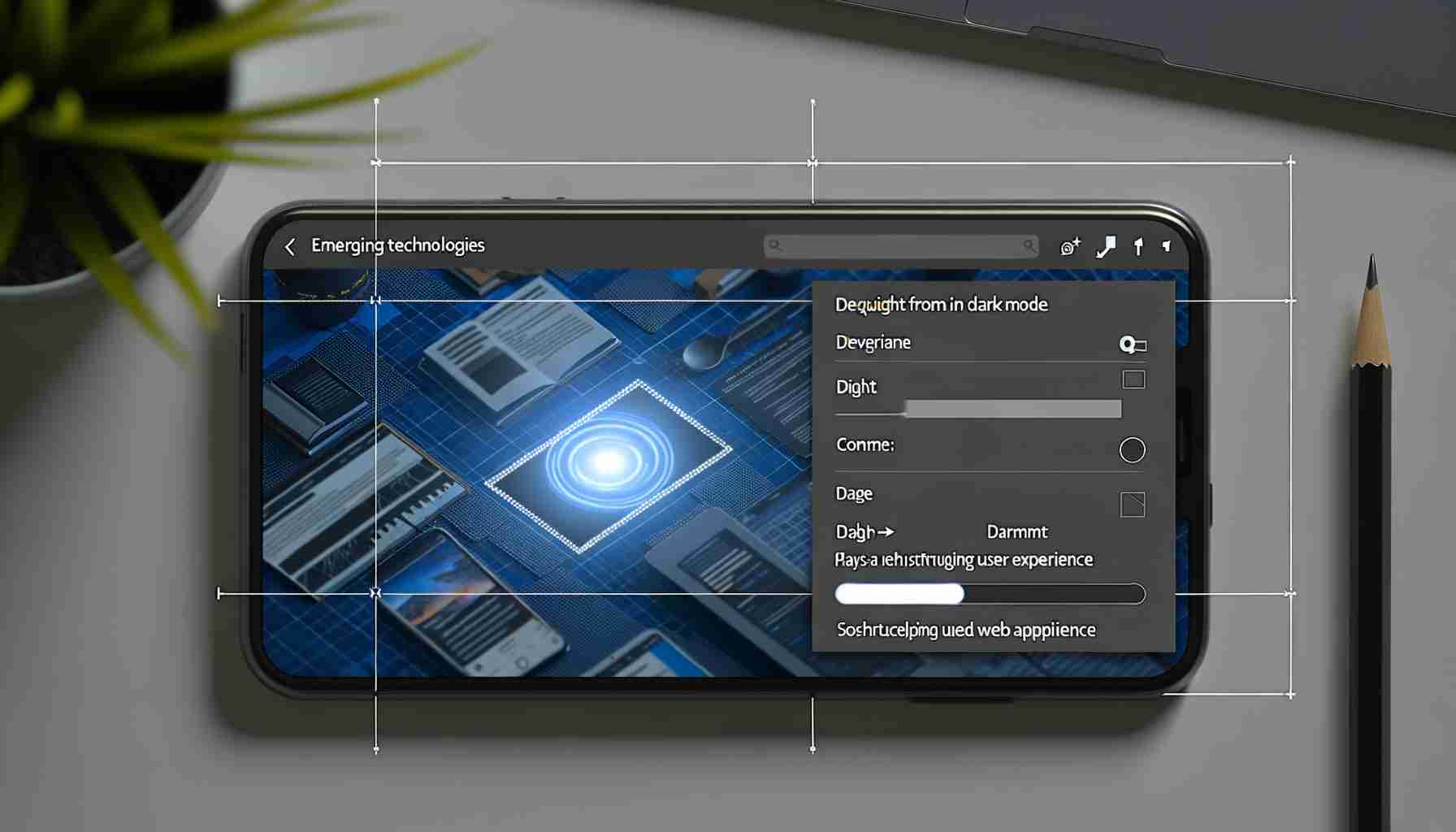Click the magnifier icon at search bar's left
1456x832 pixels.
point(775,245)
